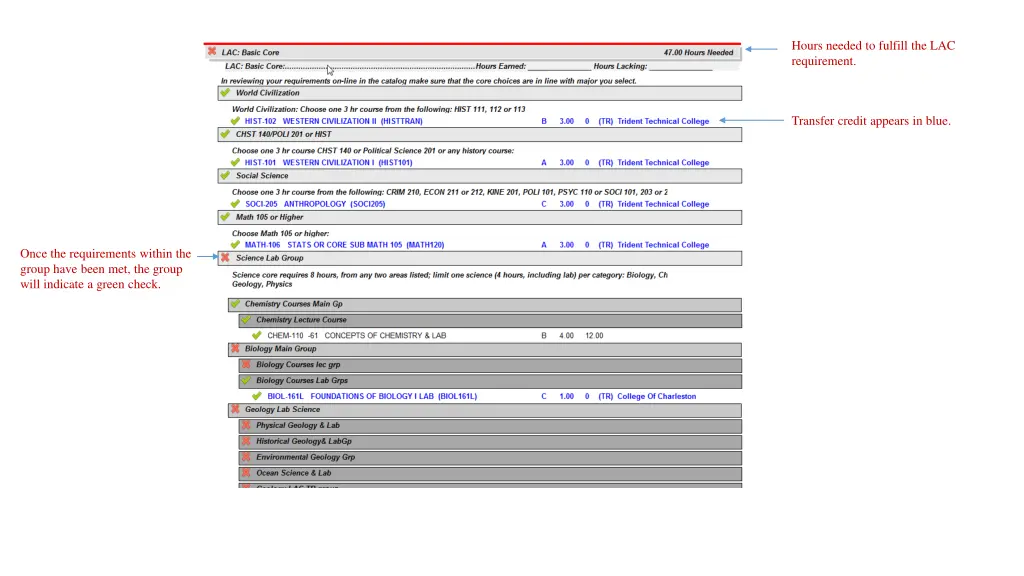Click the red X beside Science Lab Group
1024x576 pixels.
(x=225, y=258)
